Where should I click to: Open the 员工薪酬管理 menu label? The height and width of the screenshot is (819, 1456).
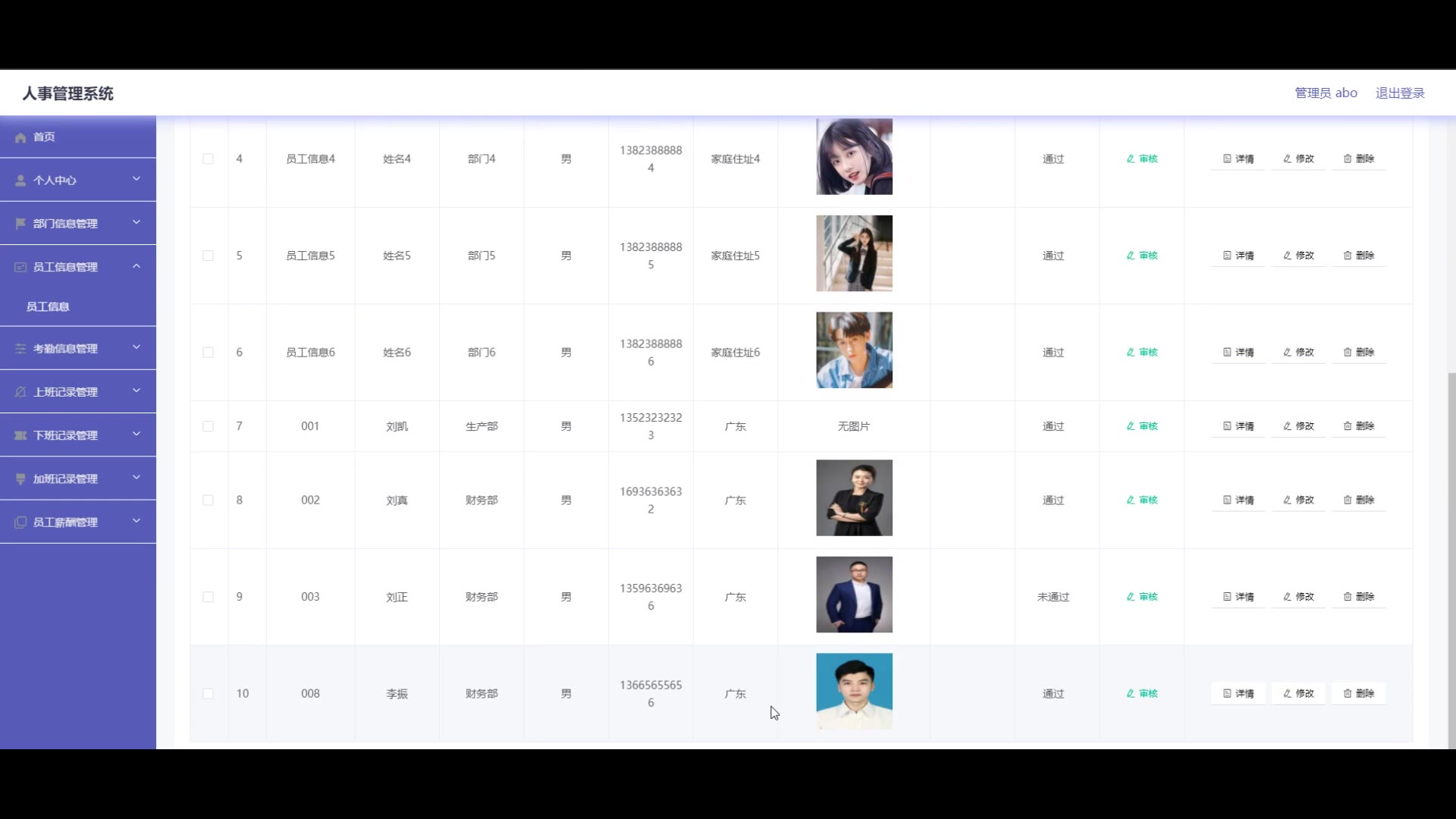coord(65,522)
